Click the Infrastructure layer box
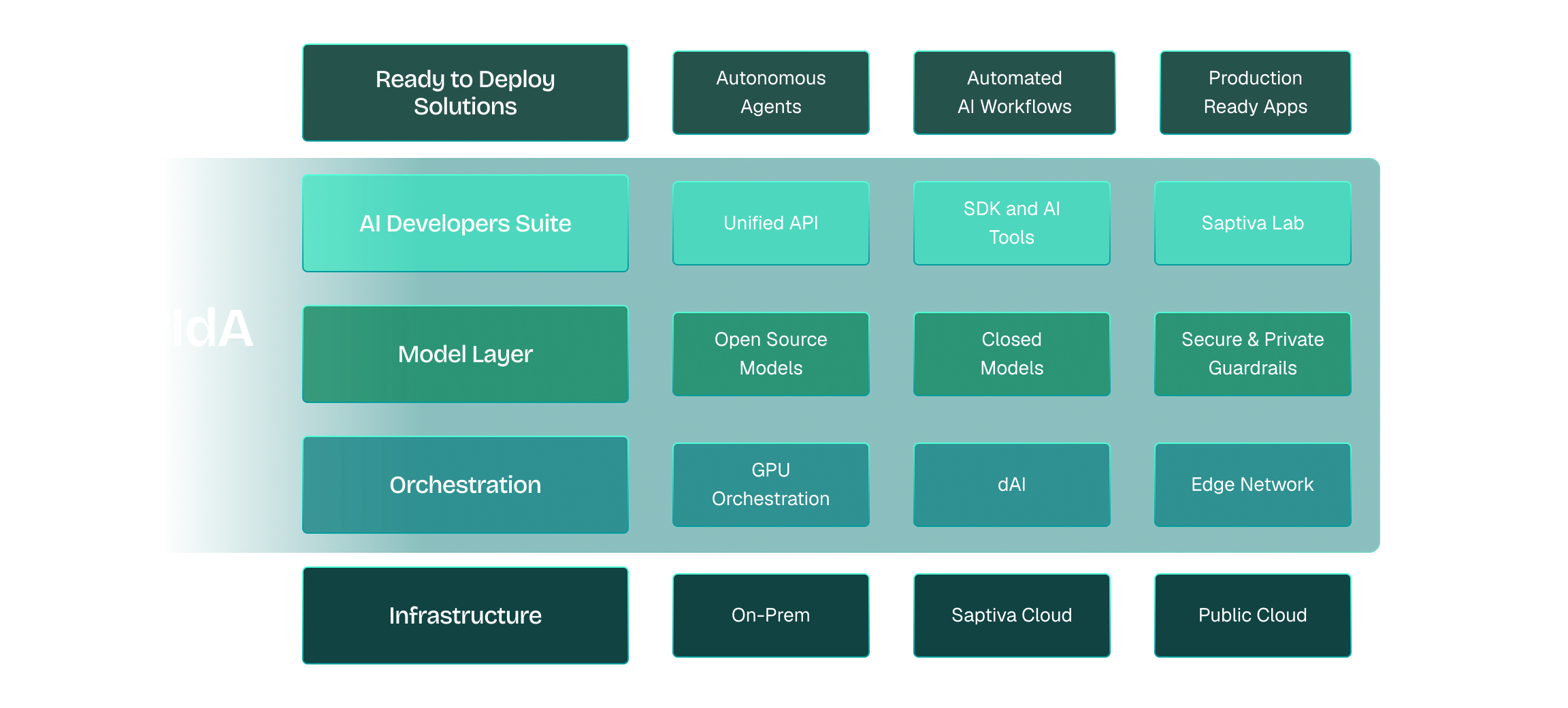This screenshot has height=708, width=1568. coord(465,615)
